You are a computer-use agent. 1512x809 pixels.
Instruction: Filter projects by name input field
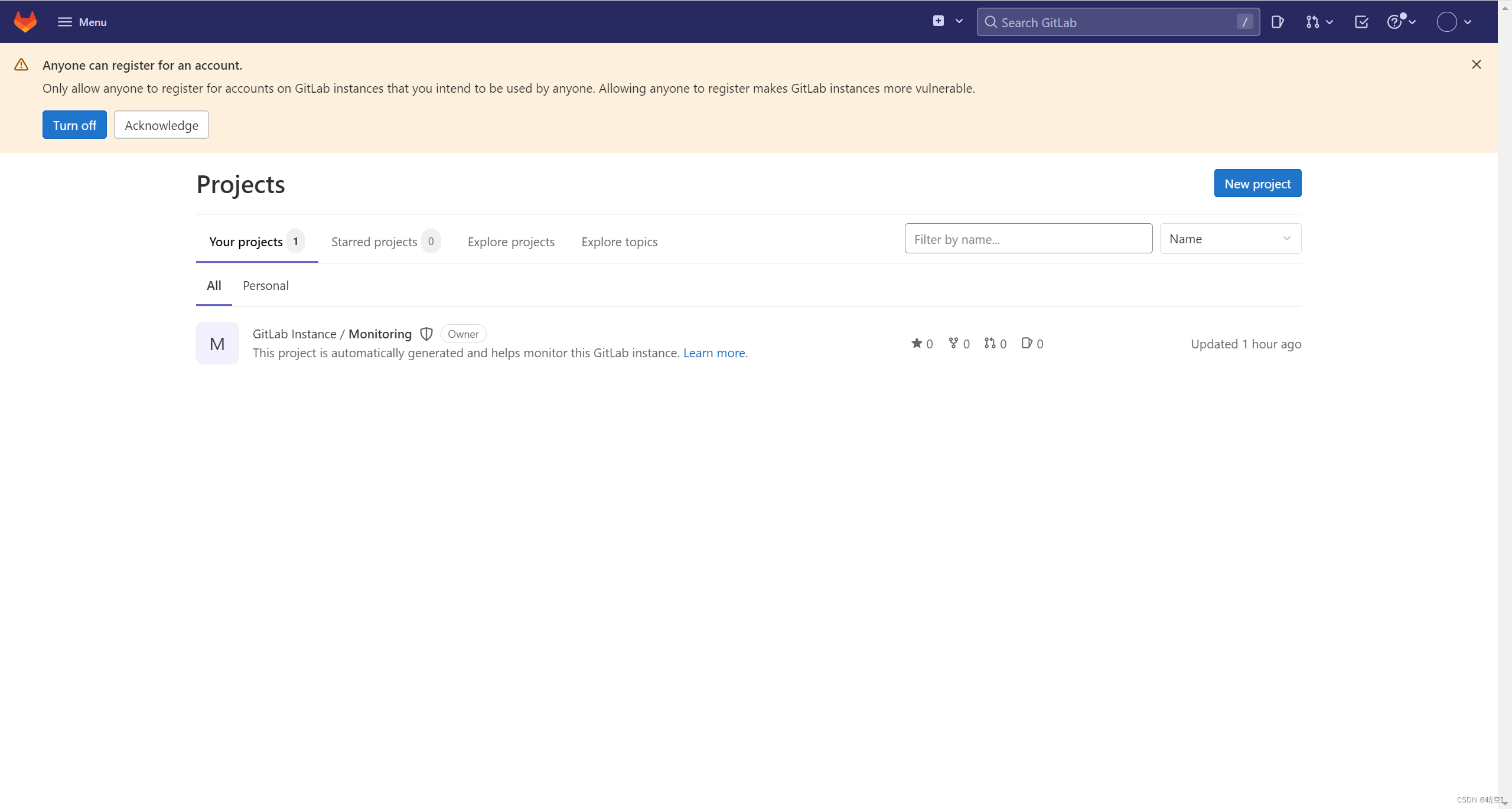[x=1028, y=238]
